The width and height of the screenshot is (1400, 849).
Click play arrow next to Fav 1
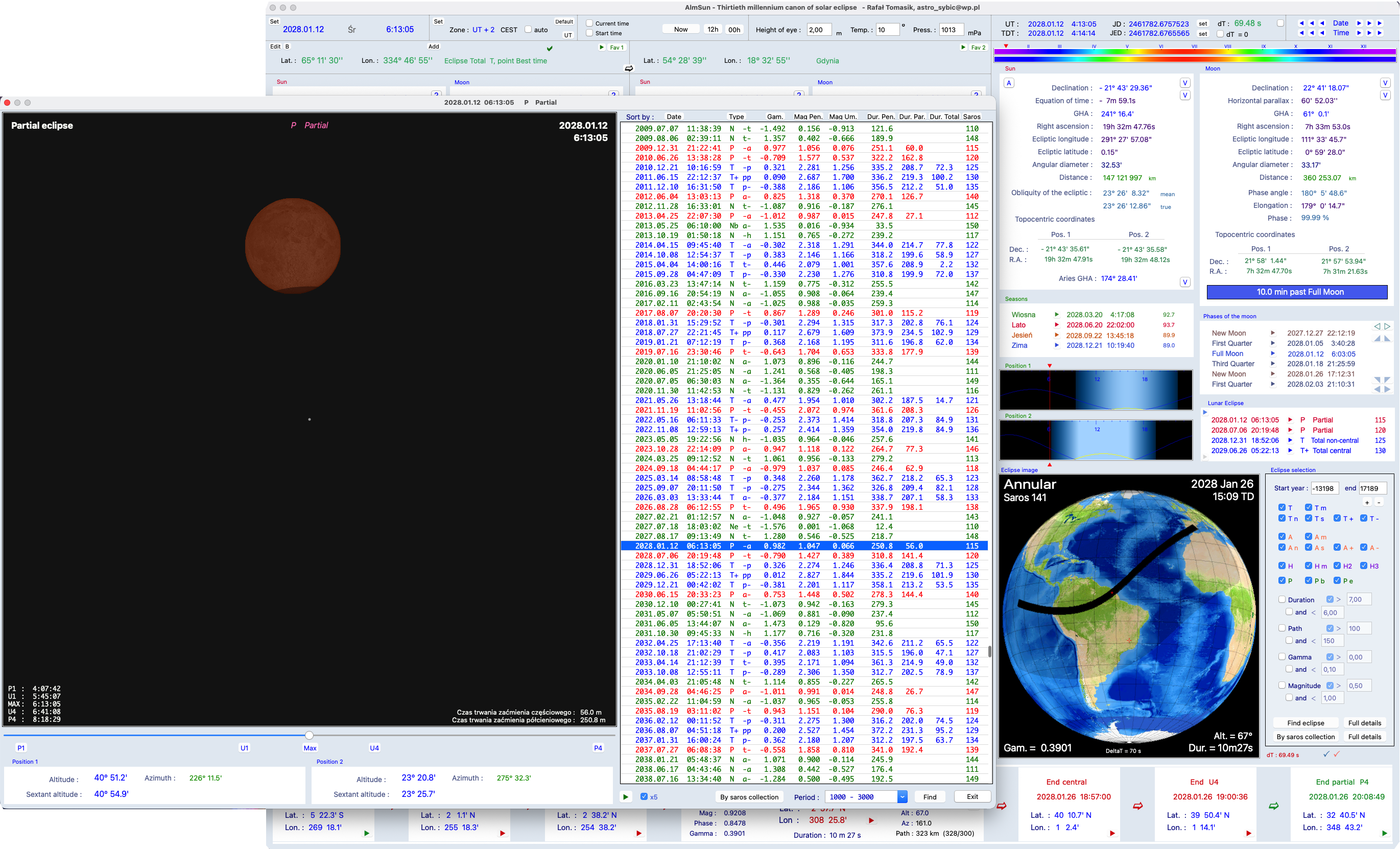pos(602,47)
